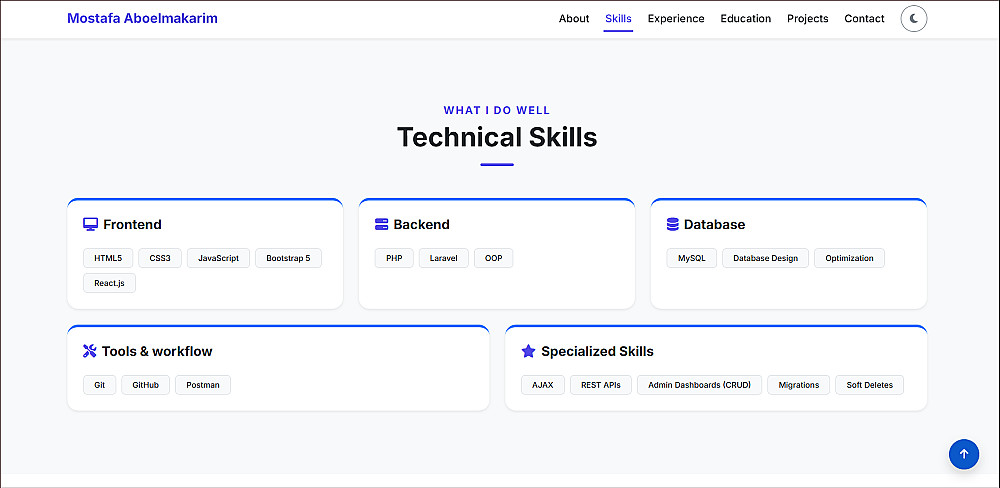Click the Admin Dashboards (CRUD) tag
Image resolution: width=1000 pixels, height=488 pixels.
(700, 385)
